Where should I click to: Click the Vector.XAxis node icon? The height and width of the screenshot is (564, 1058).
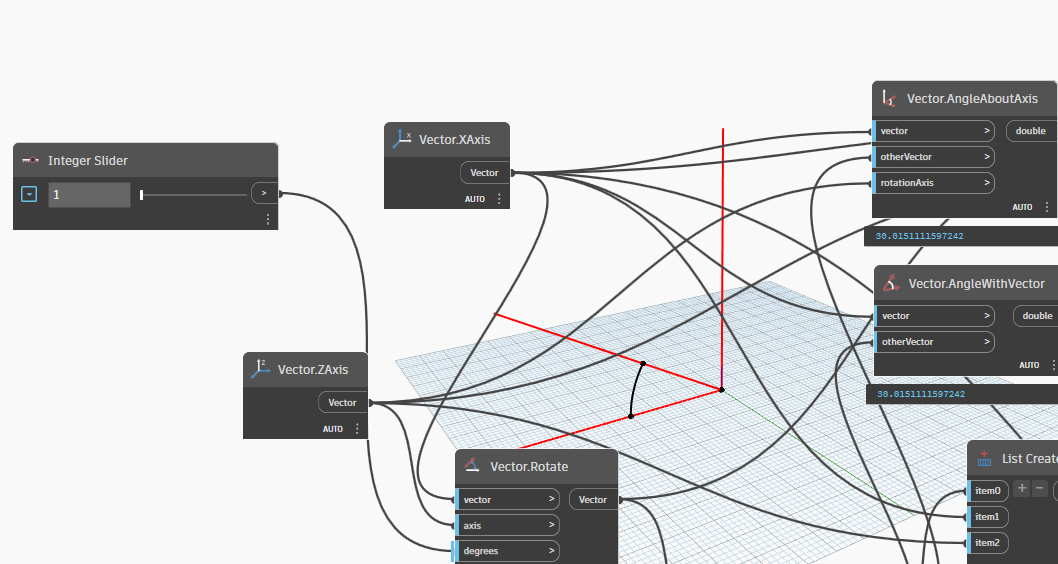[x=402, y=140]
